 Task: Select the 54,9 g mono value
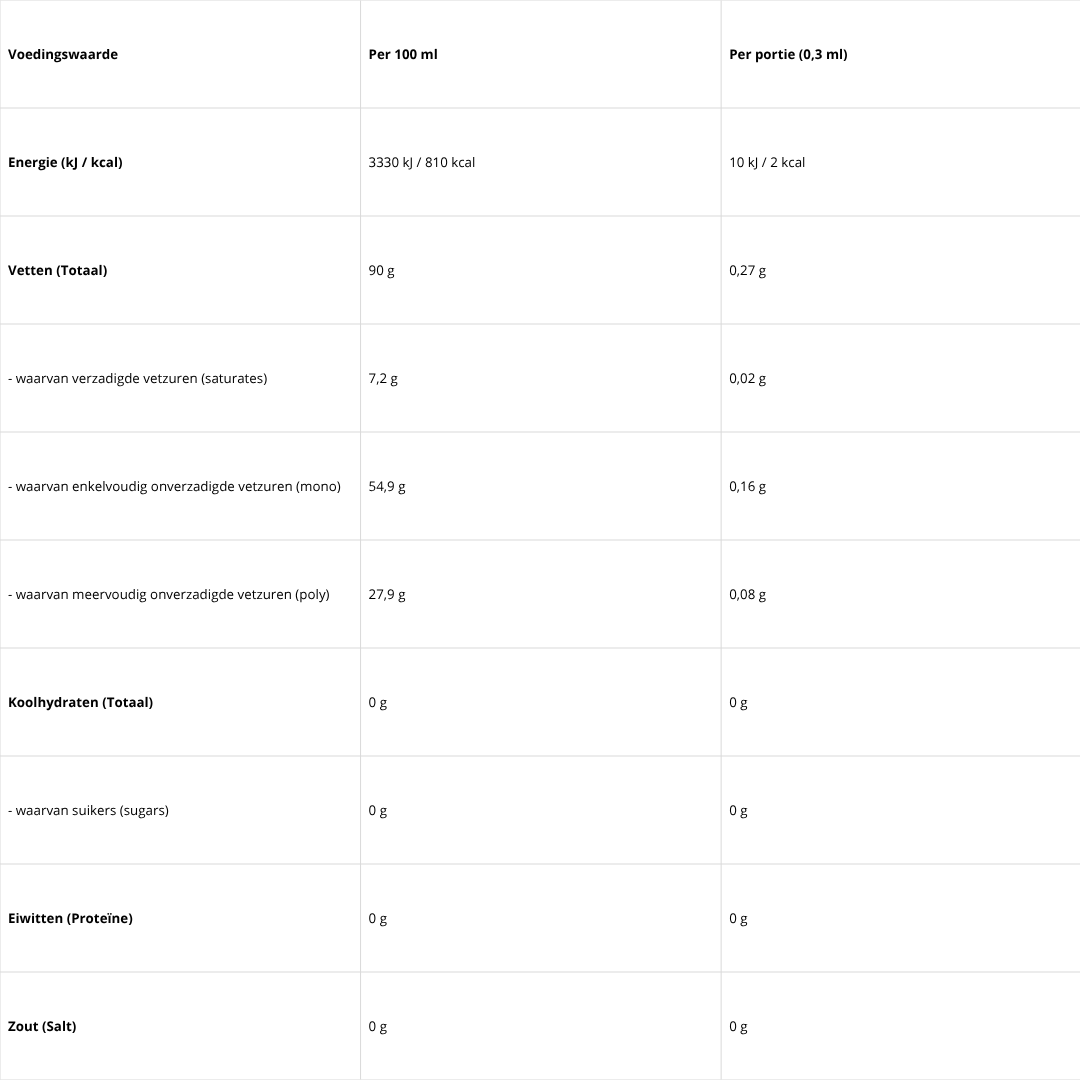point(387,486)
